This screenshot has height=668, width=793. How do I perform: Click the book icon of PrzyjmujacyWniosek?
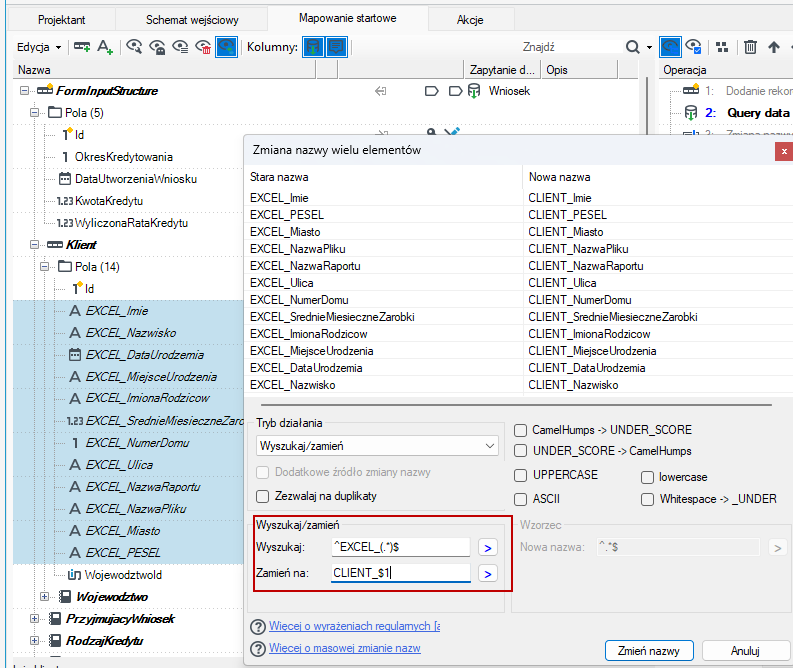55,619
